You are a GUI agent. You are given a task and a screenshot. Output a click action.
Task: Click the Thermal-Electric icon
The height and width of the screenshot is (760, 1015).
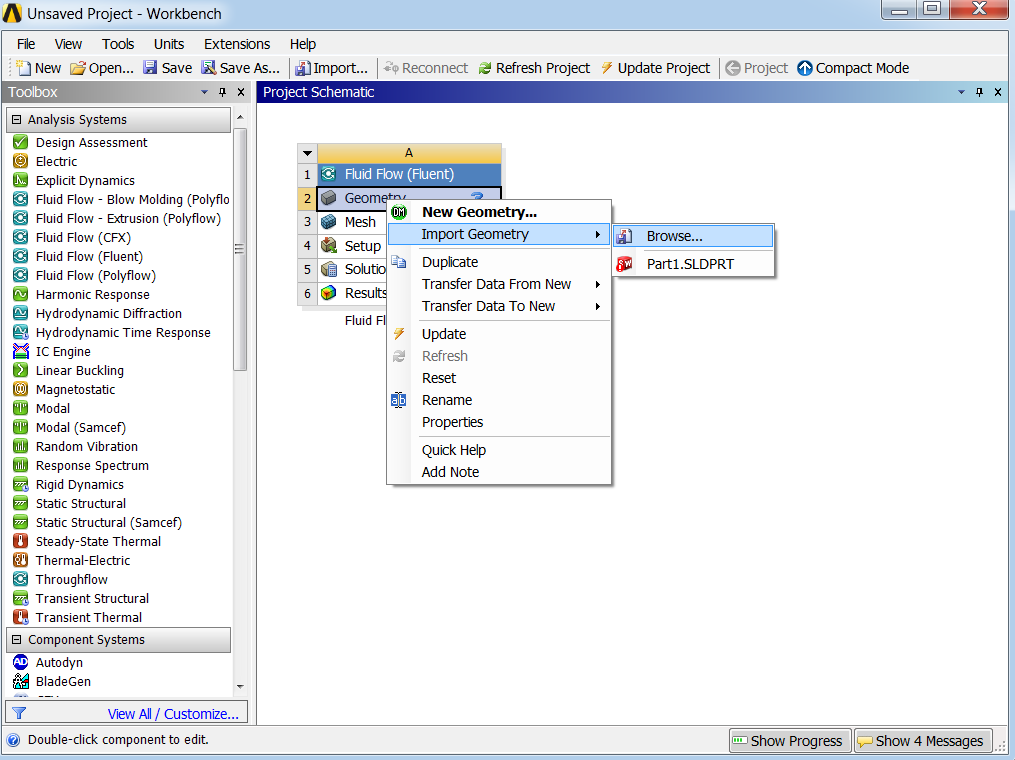click(x=21, y=561)
